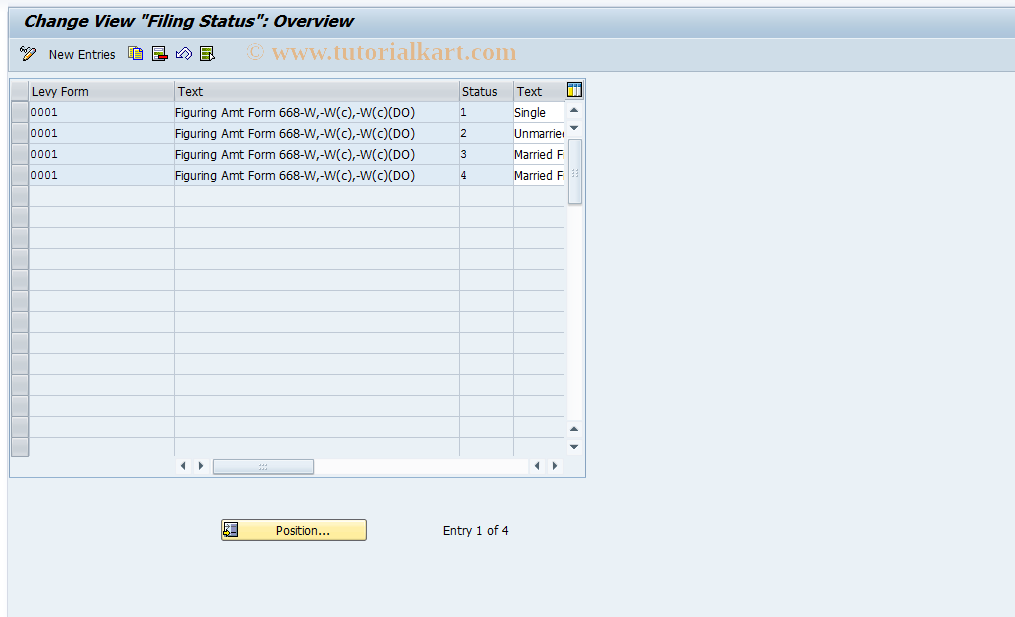Click the horizontal scrollbar thumb

(263, 466)
